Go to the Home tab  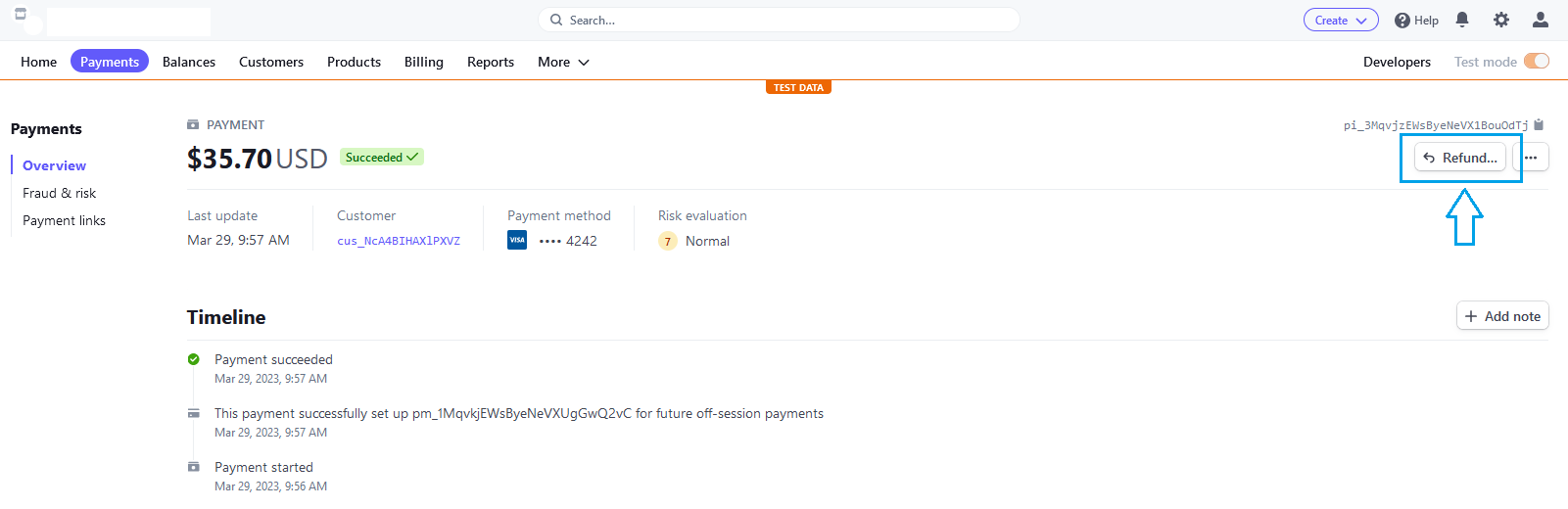coord(38,62)
